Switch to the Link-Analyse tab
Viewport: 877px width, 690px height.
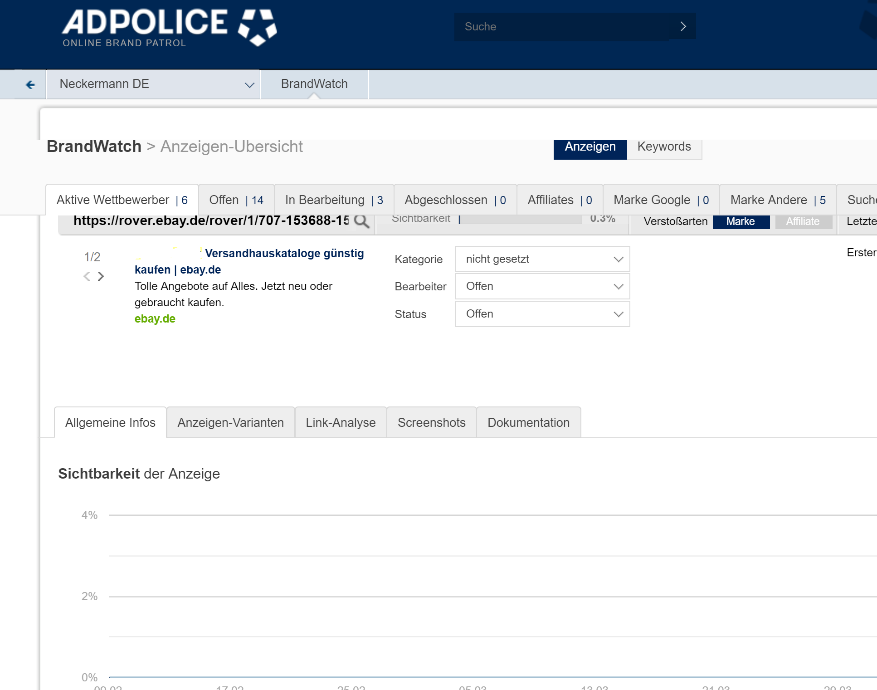341,423
